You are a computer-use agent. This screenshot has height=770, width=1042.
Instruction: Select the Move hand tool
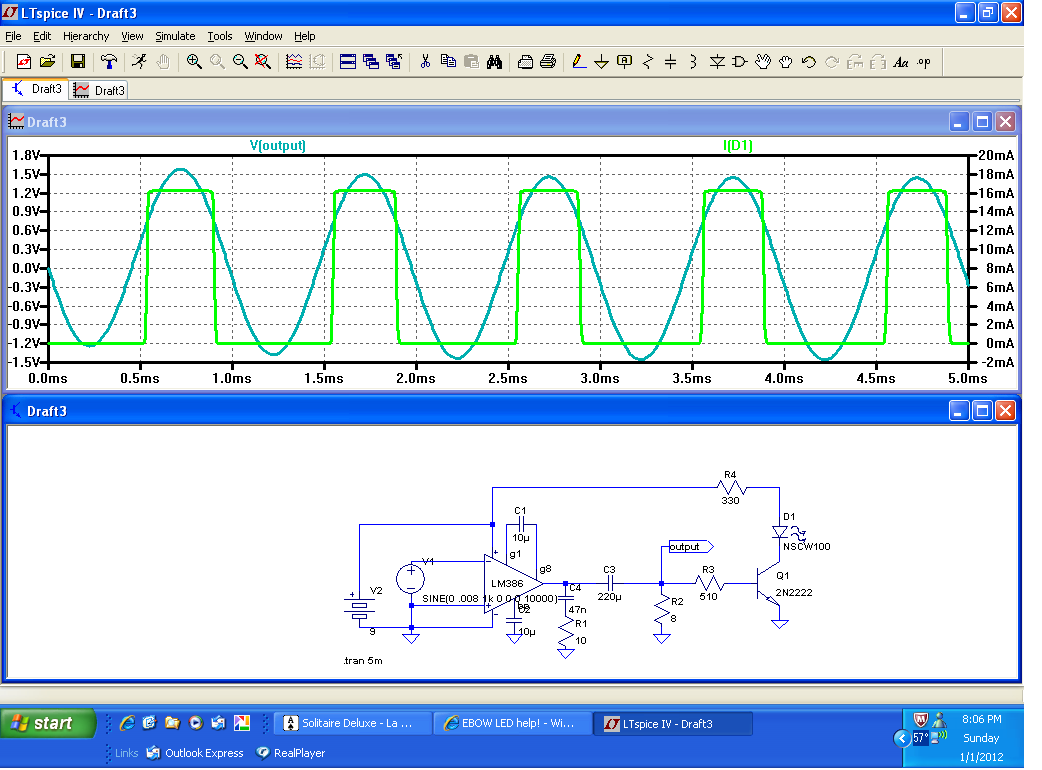tap(763, 62)
